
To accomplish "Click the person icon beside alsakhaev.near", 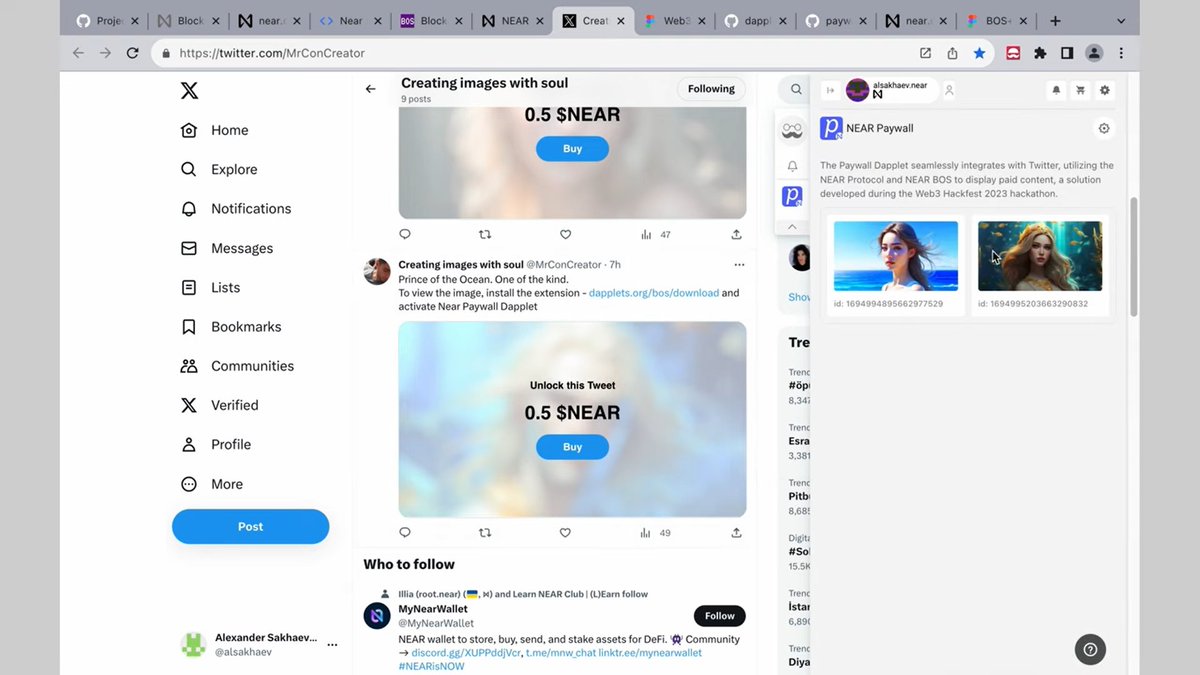I will tap(949, 90).
